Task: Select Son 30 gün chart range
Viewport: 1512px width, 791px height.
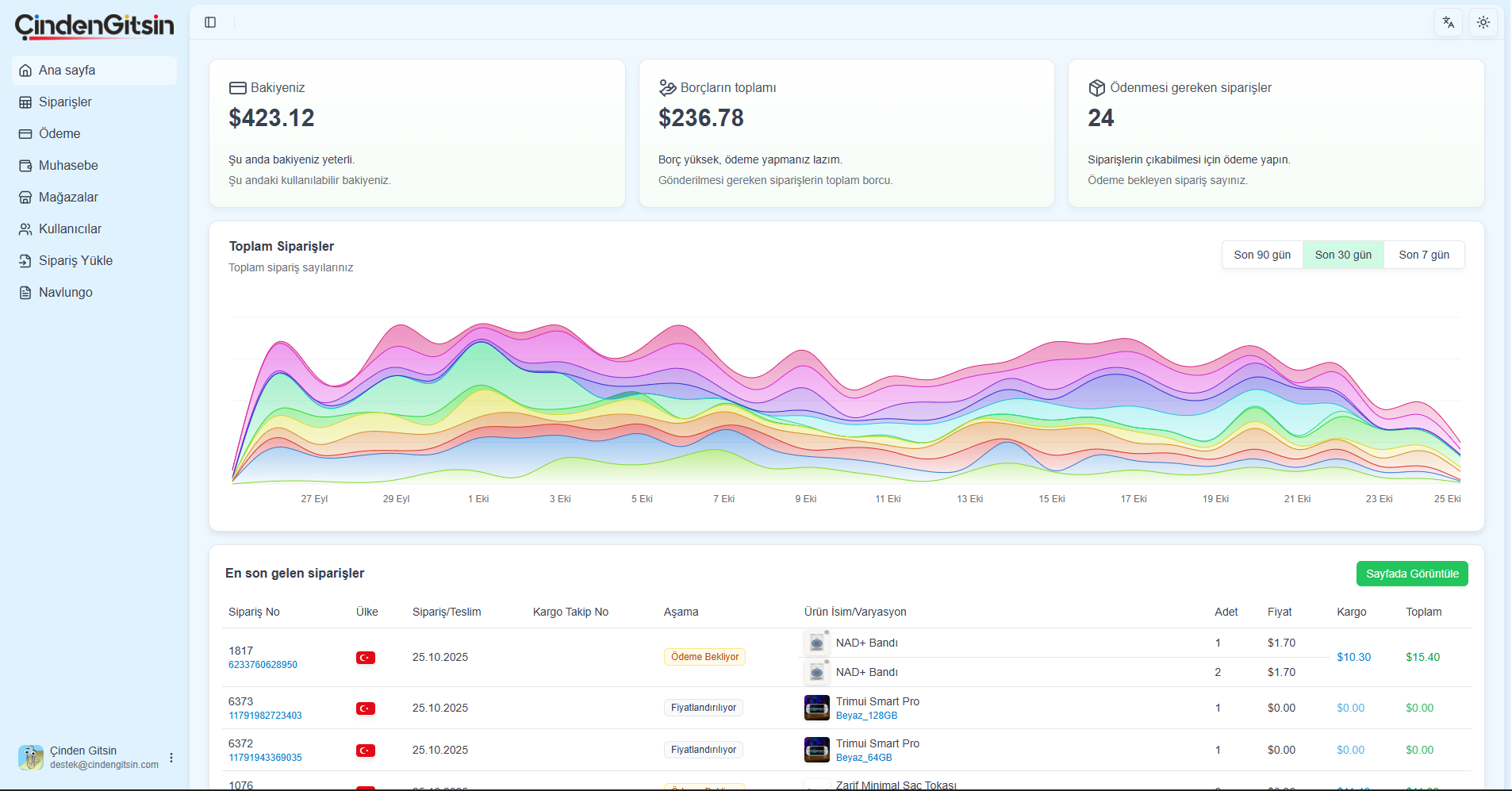Action: click(x=1342, y=255)
